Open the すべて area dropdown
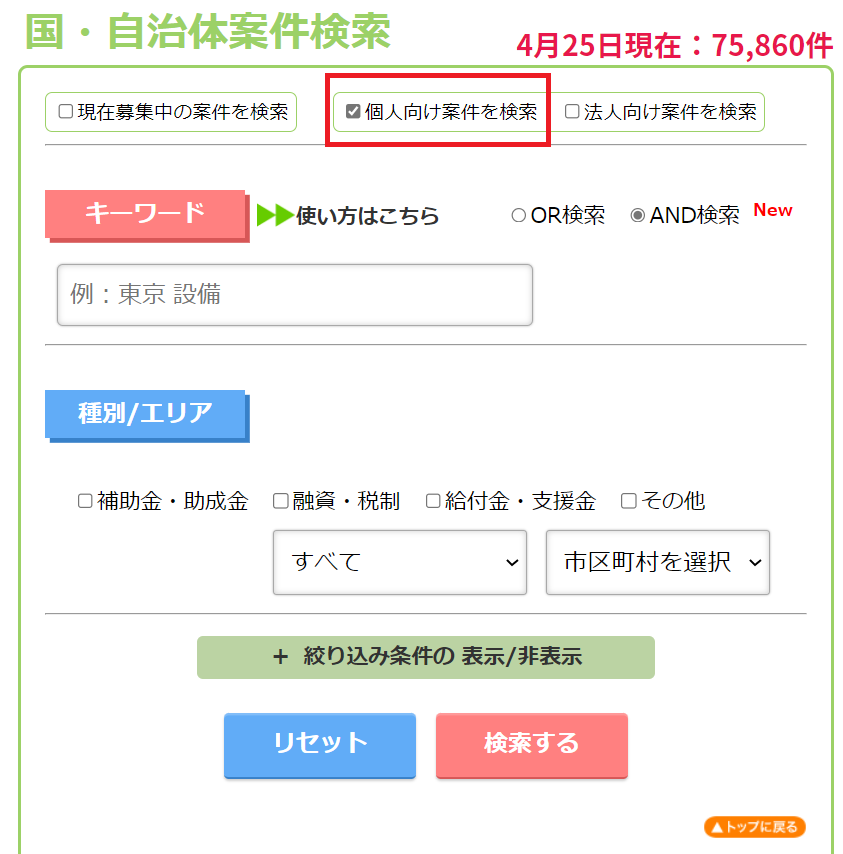Image resolution: width=843 pixels, height=854 pixels. click(399, 562)
